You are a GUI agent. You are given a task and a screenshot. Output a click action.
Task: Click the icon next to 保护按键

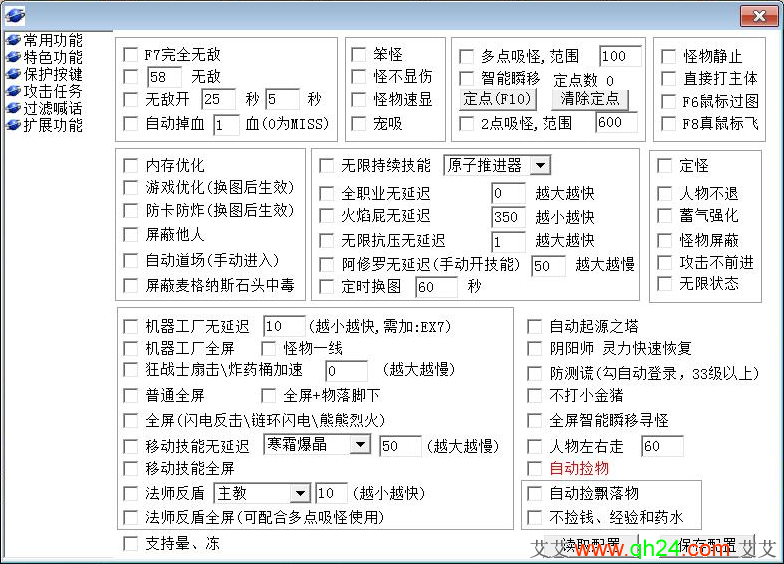coord(13,75)
